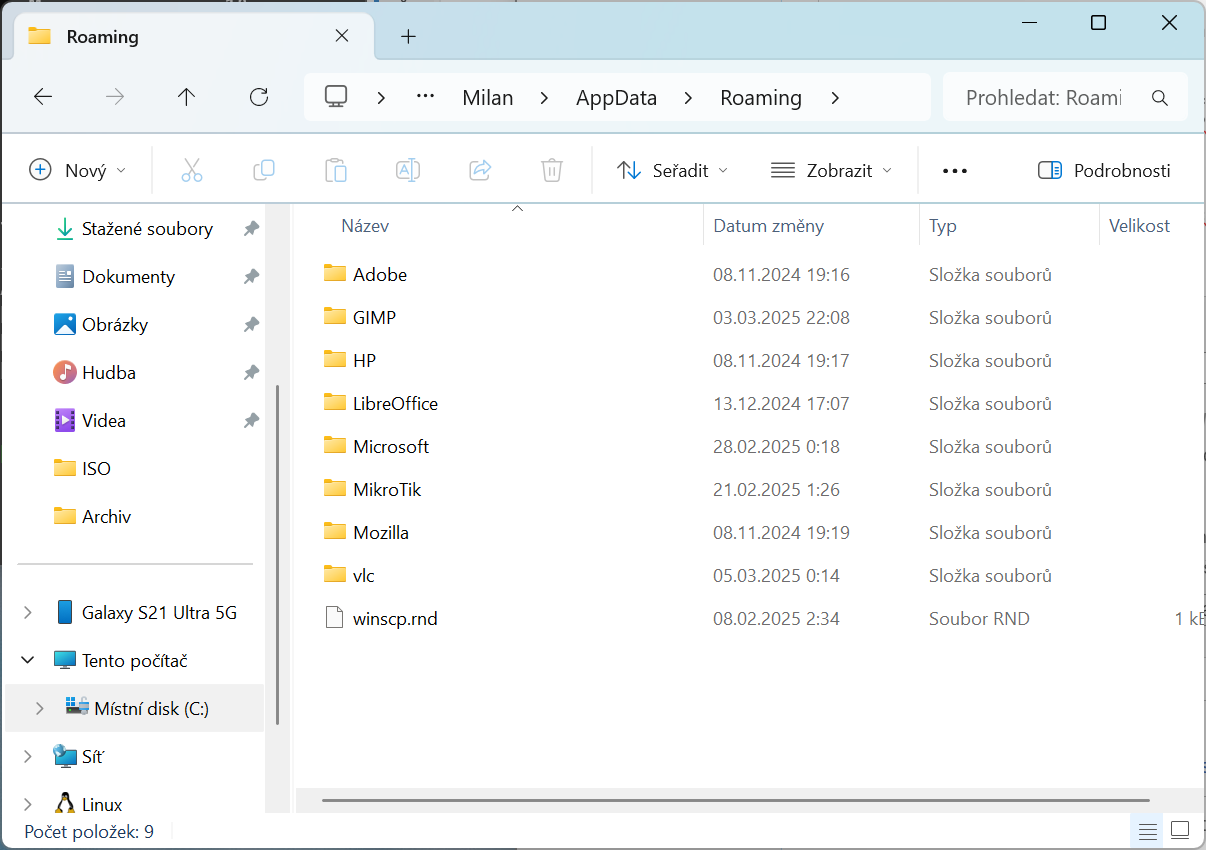
Task: Select Místní disk (C:) in sidebar
Action: 135,709
